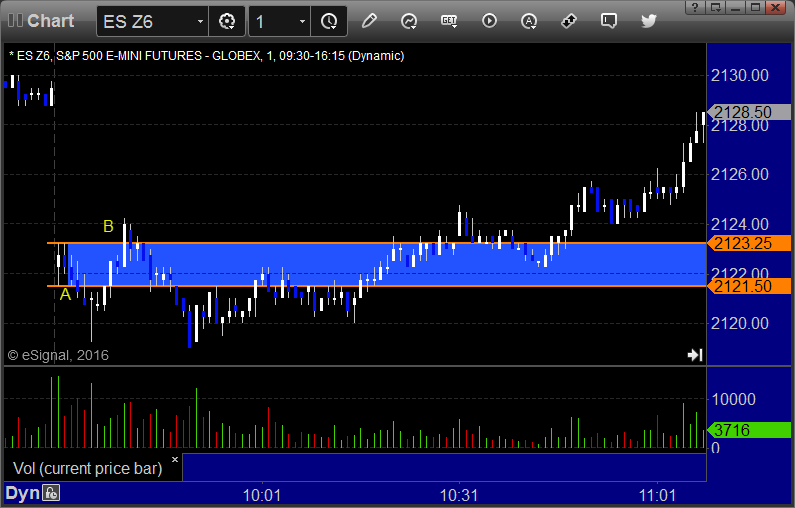Select the lower orange line at 2121.50

[376, 286]
